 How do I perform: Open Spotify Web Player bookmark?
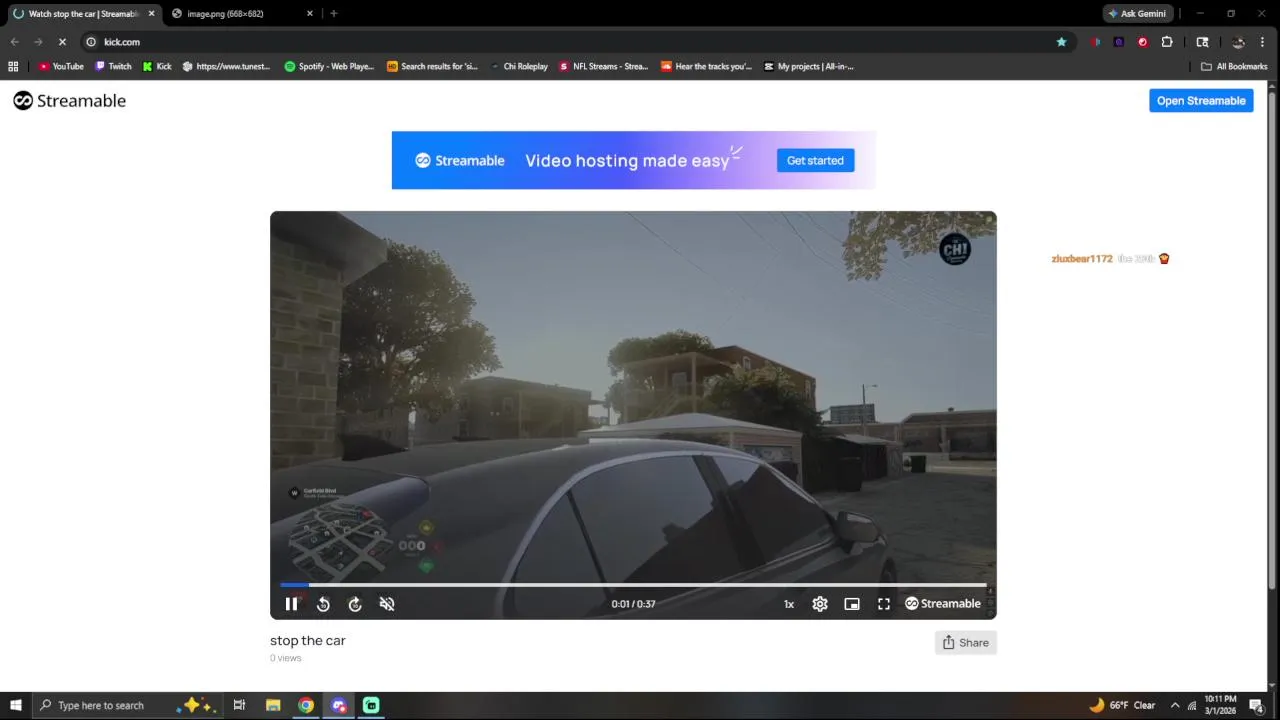tap(329, 67)
